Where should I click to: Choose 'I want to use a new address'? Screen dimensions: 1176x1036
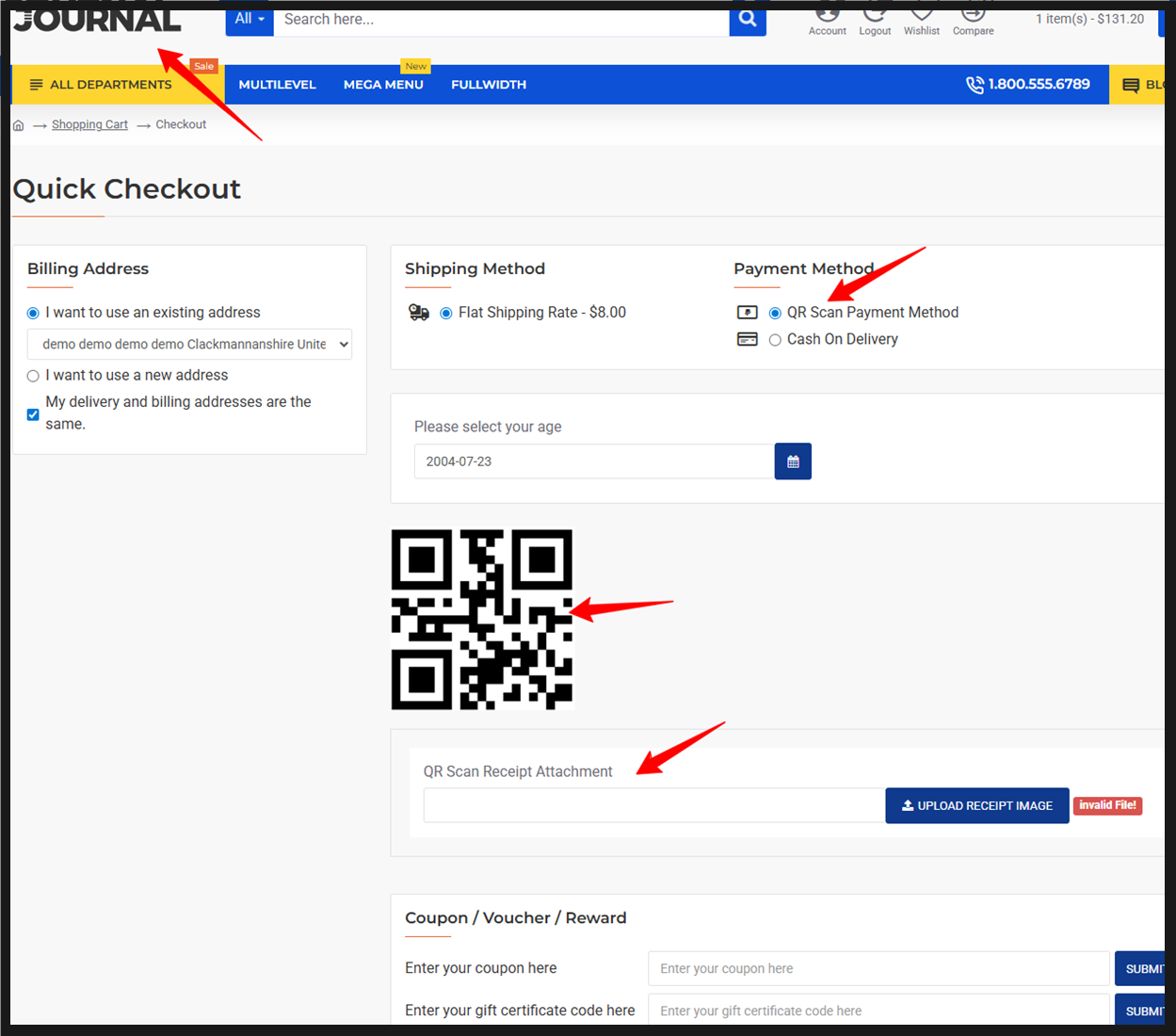[33, 376]
